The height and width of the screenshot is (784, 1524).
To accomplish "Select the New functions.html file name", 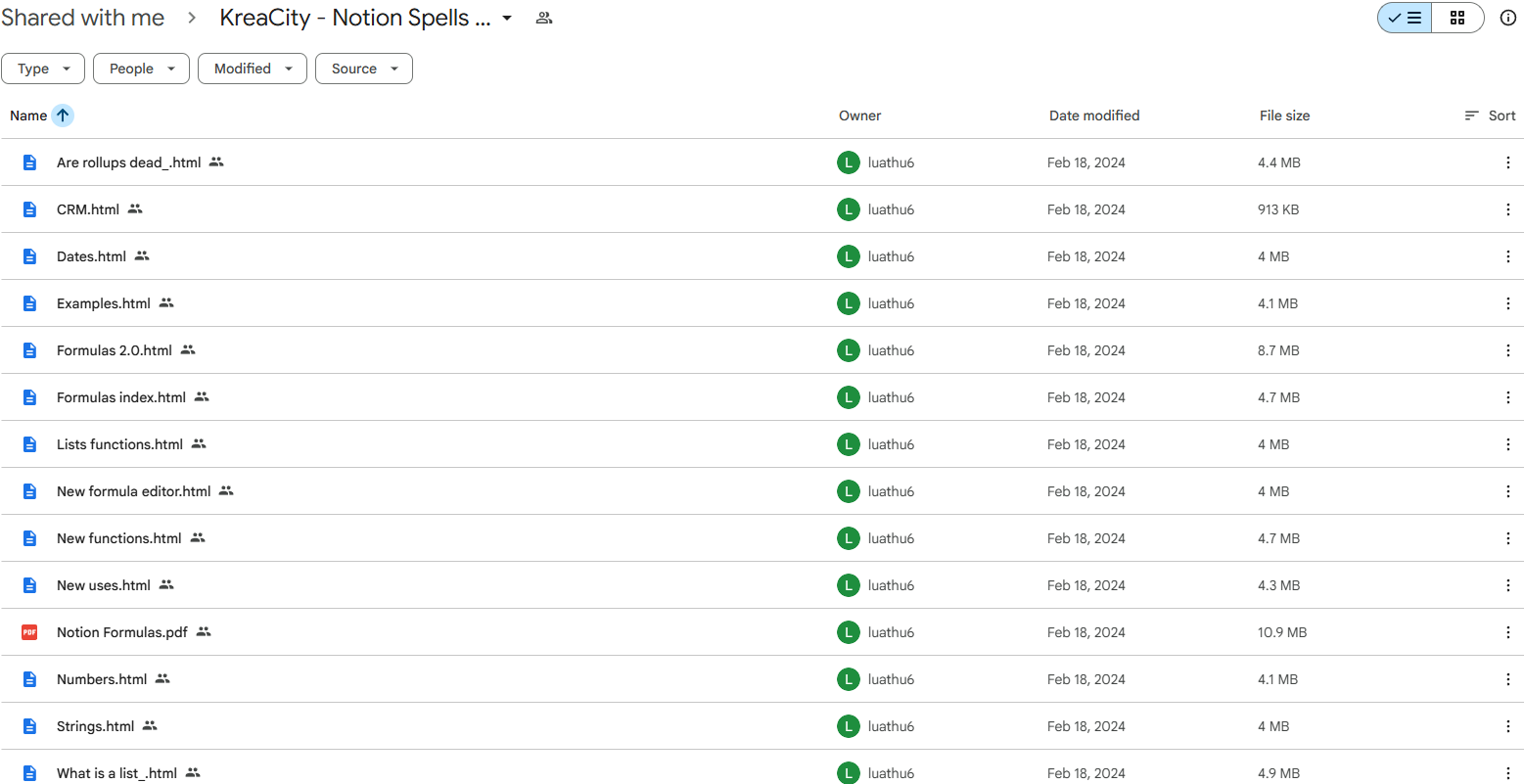I will 119,538.
